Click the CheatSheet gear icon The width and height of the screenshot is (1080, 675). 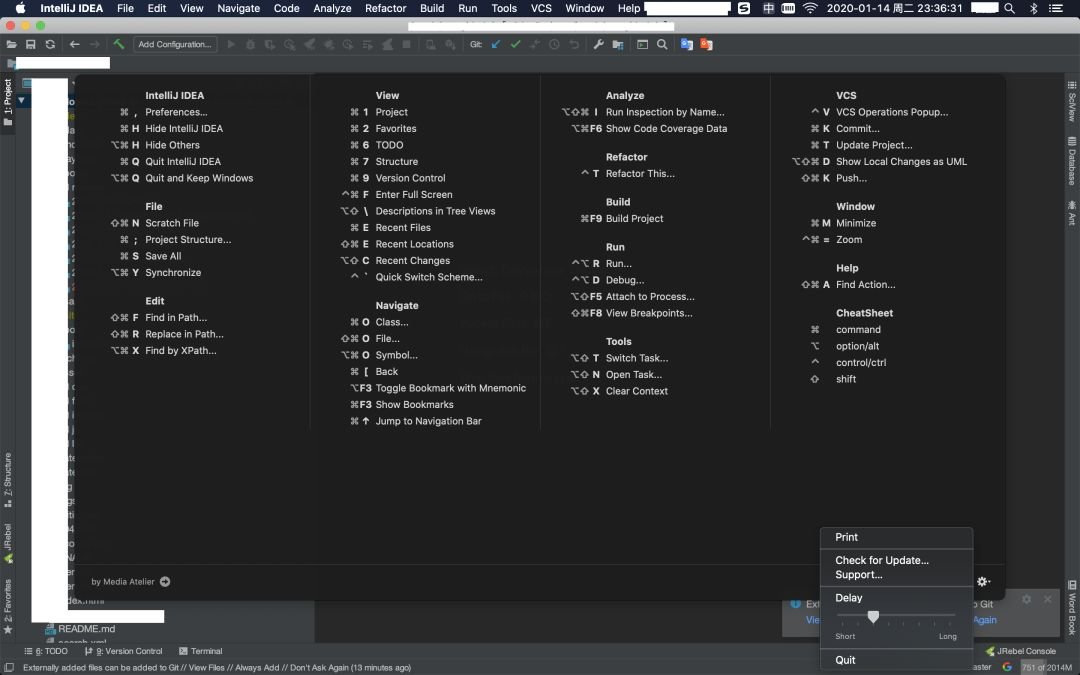[x=983, y=581]
